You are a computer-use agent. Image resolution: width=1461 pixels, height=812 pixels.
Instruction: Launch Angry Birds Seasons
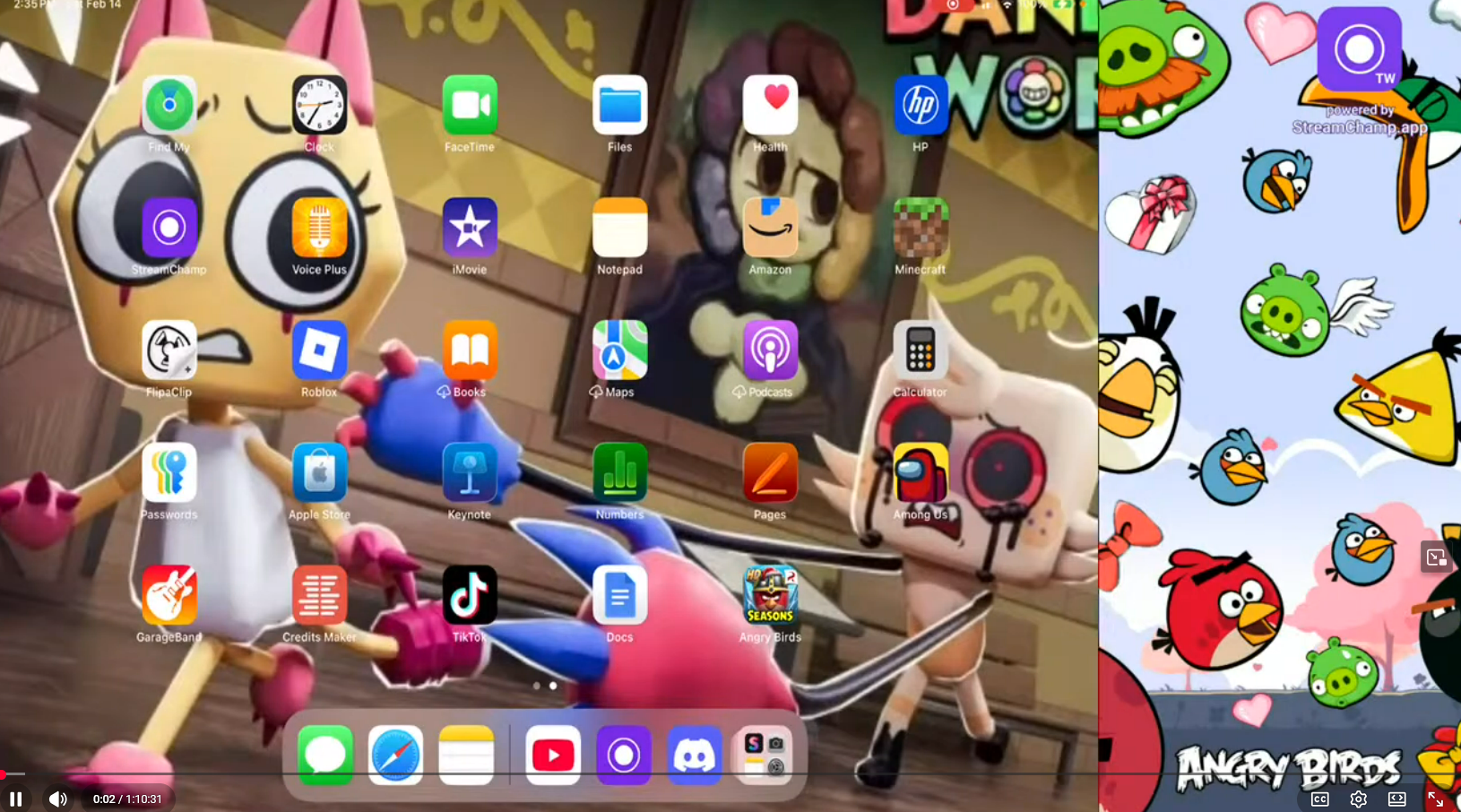770,595
